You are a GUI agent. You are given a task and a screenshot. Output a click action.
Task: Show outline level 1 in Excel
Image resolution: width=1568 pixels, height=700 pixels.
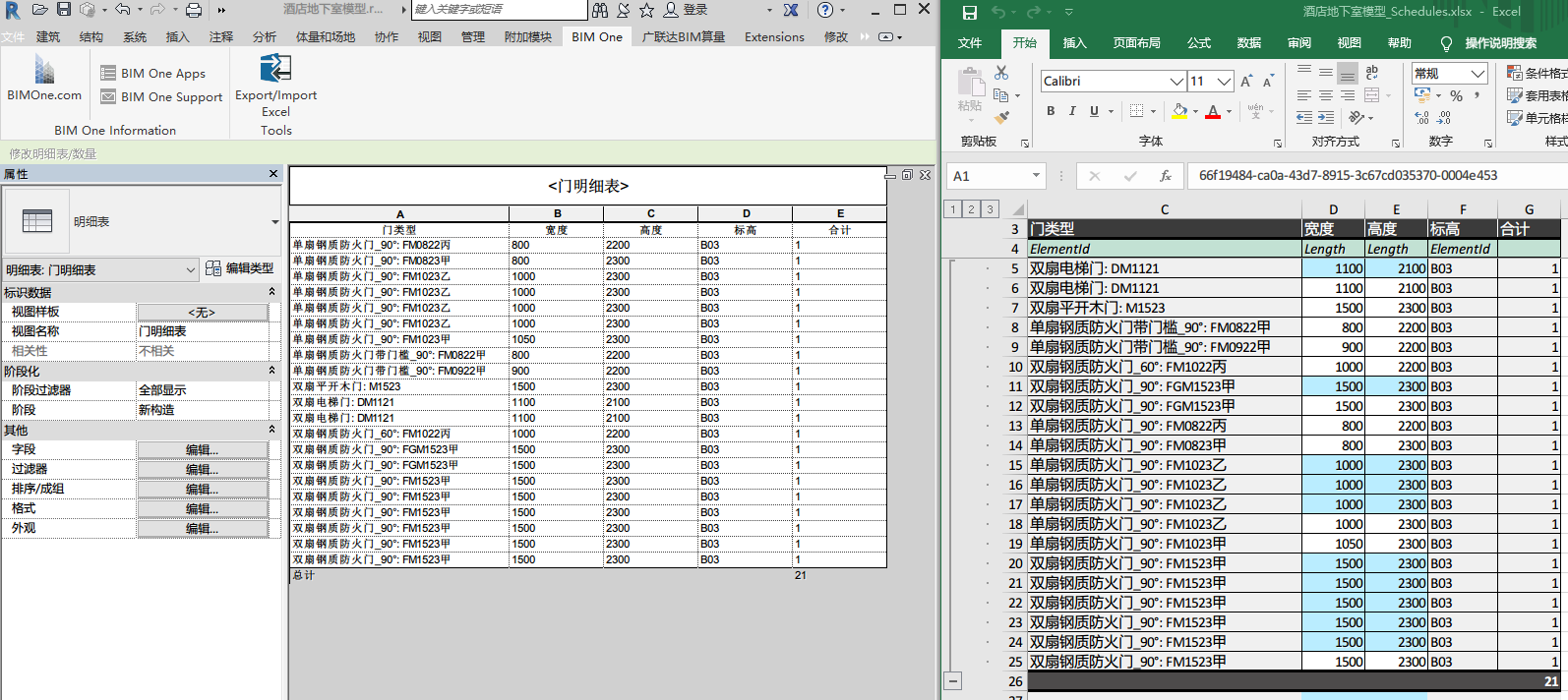click(952, 208)
